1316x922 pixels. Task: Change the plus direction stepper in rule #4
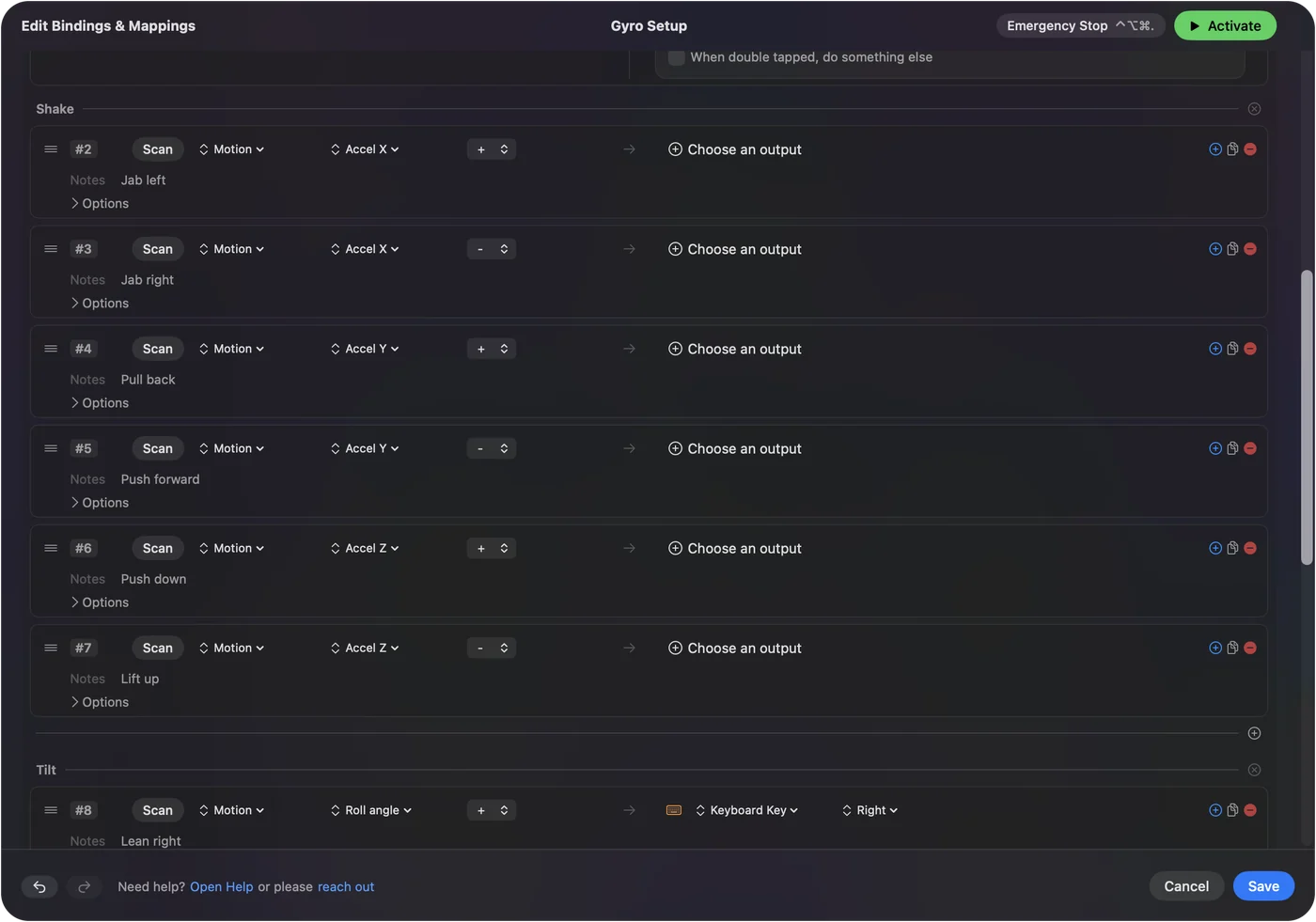pos(492,349)
